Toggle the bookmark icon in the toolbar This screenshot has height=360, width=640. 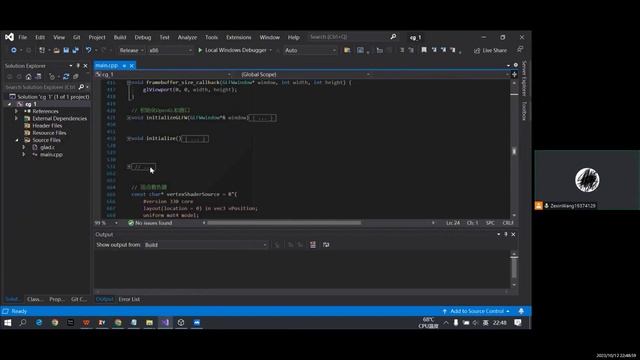coord(424,50)
